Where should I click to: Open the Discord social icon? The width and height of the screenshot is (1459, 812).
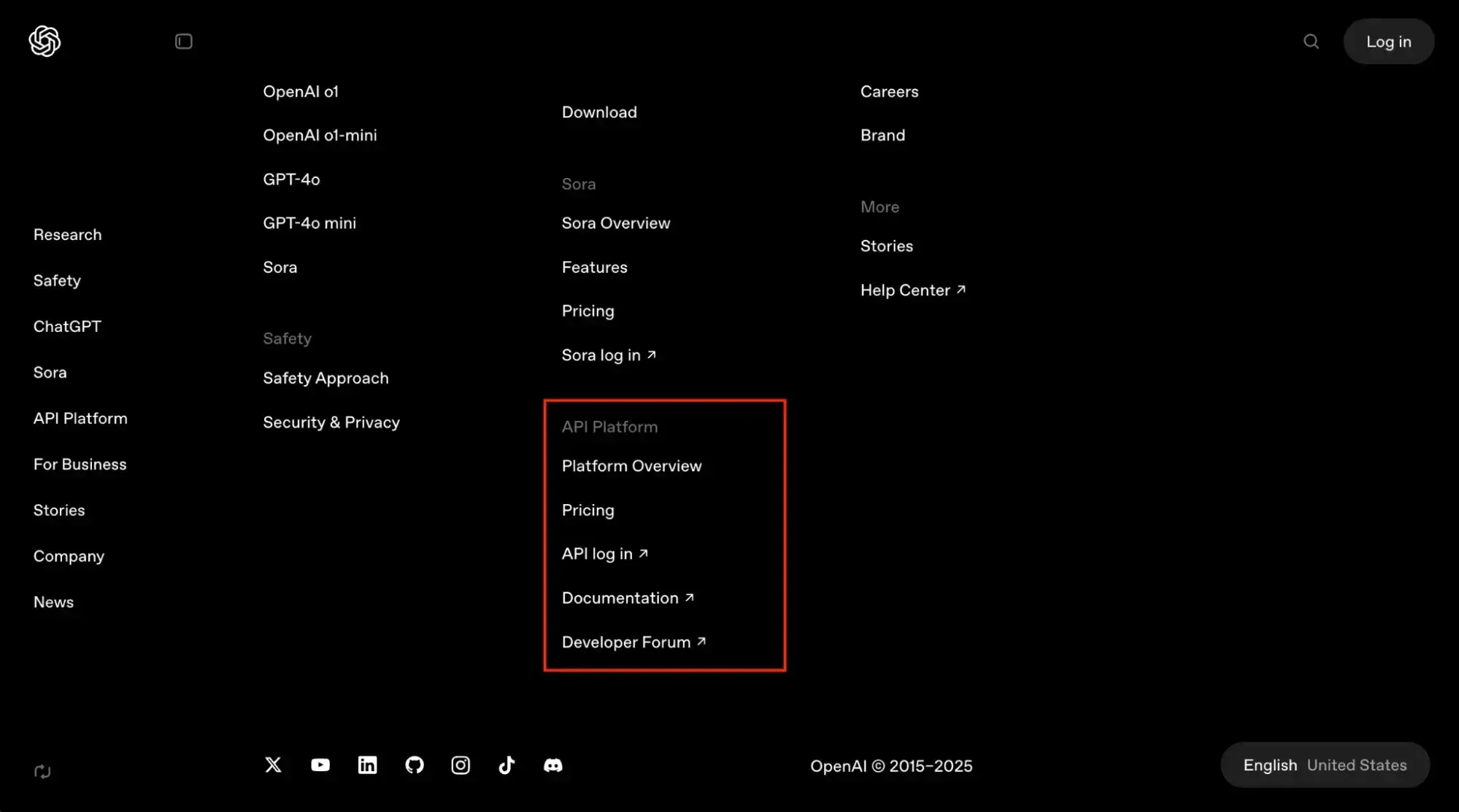[x=553, y=765]
